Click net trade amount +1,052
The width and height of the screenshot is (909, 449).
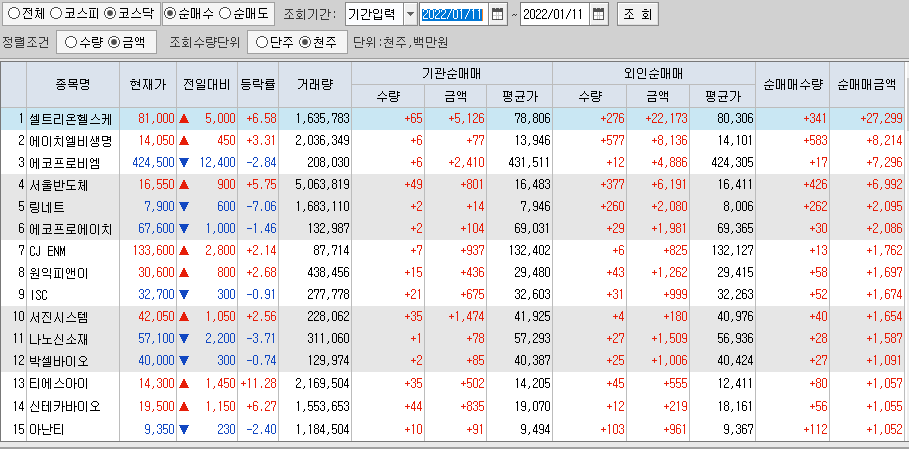(x=884, y=429)
